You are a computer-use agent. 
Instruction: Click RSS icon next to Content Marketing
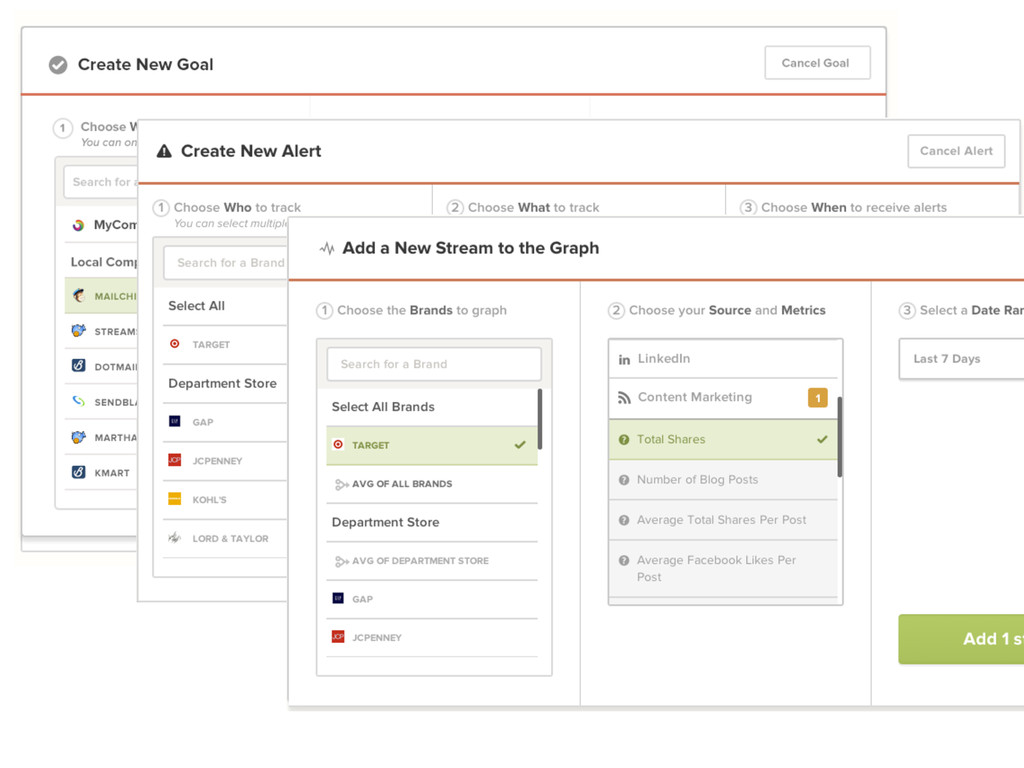pyautogui.click(x=624, y=398)
